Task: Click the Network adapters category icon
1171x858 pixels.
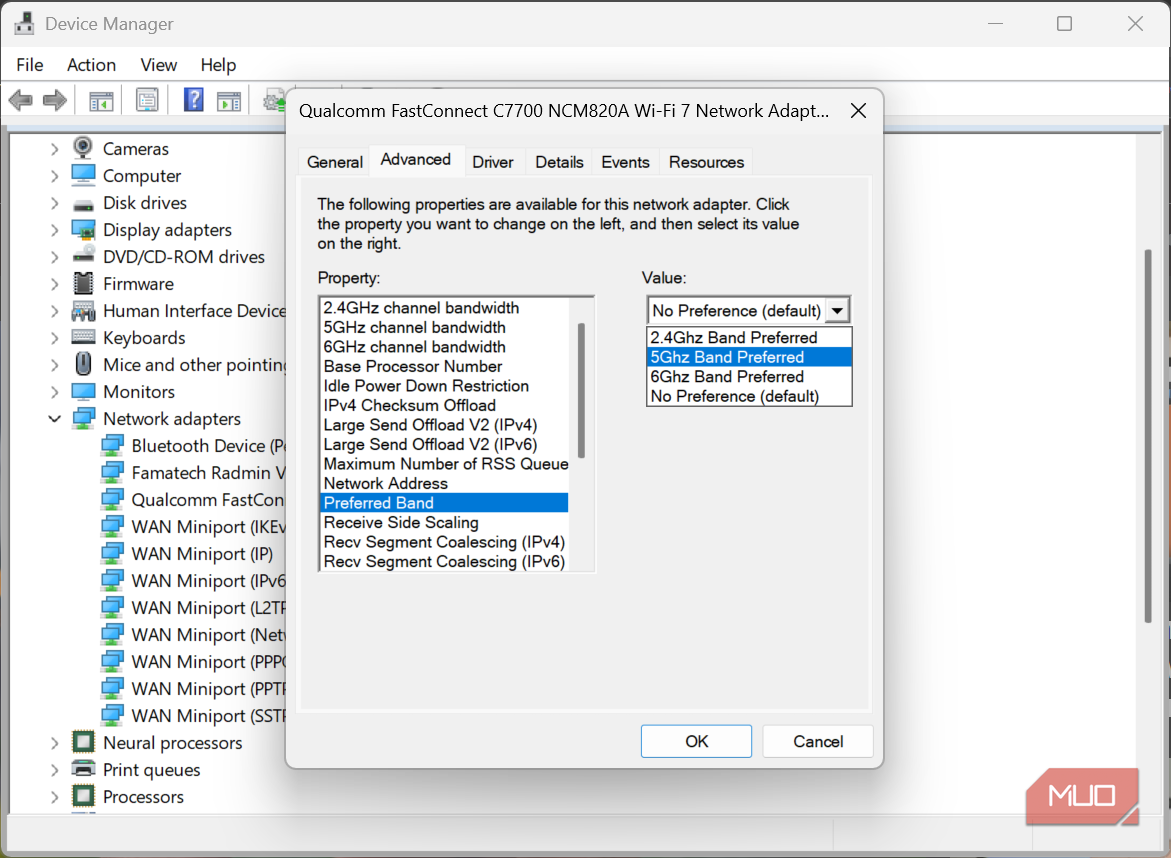Action: click(83, 418)
